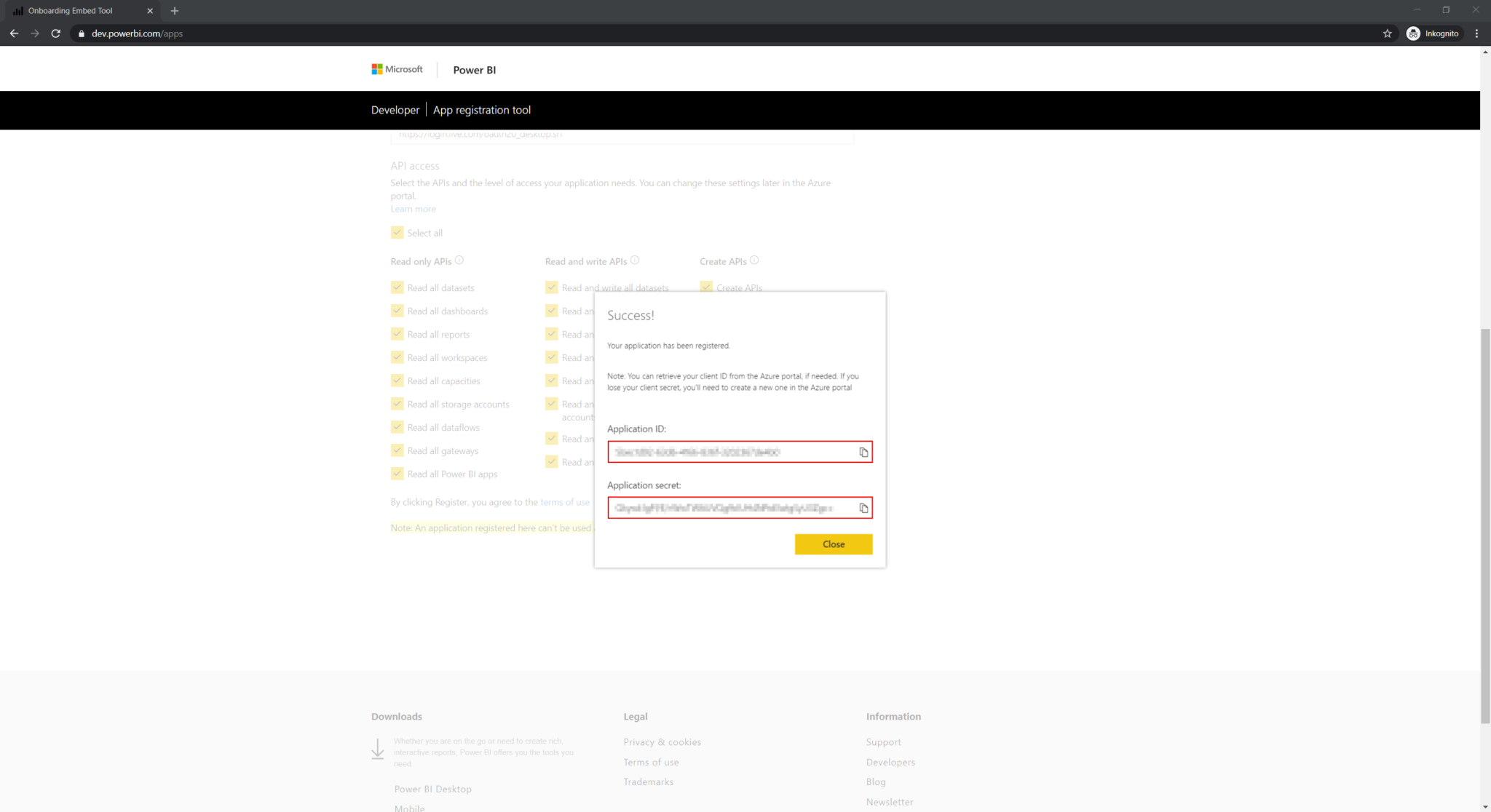1491x812 pixels.
Task: Open the terms of use link
Action: point(564,501)
